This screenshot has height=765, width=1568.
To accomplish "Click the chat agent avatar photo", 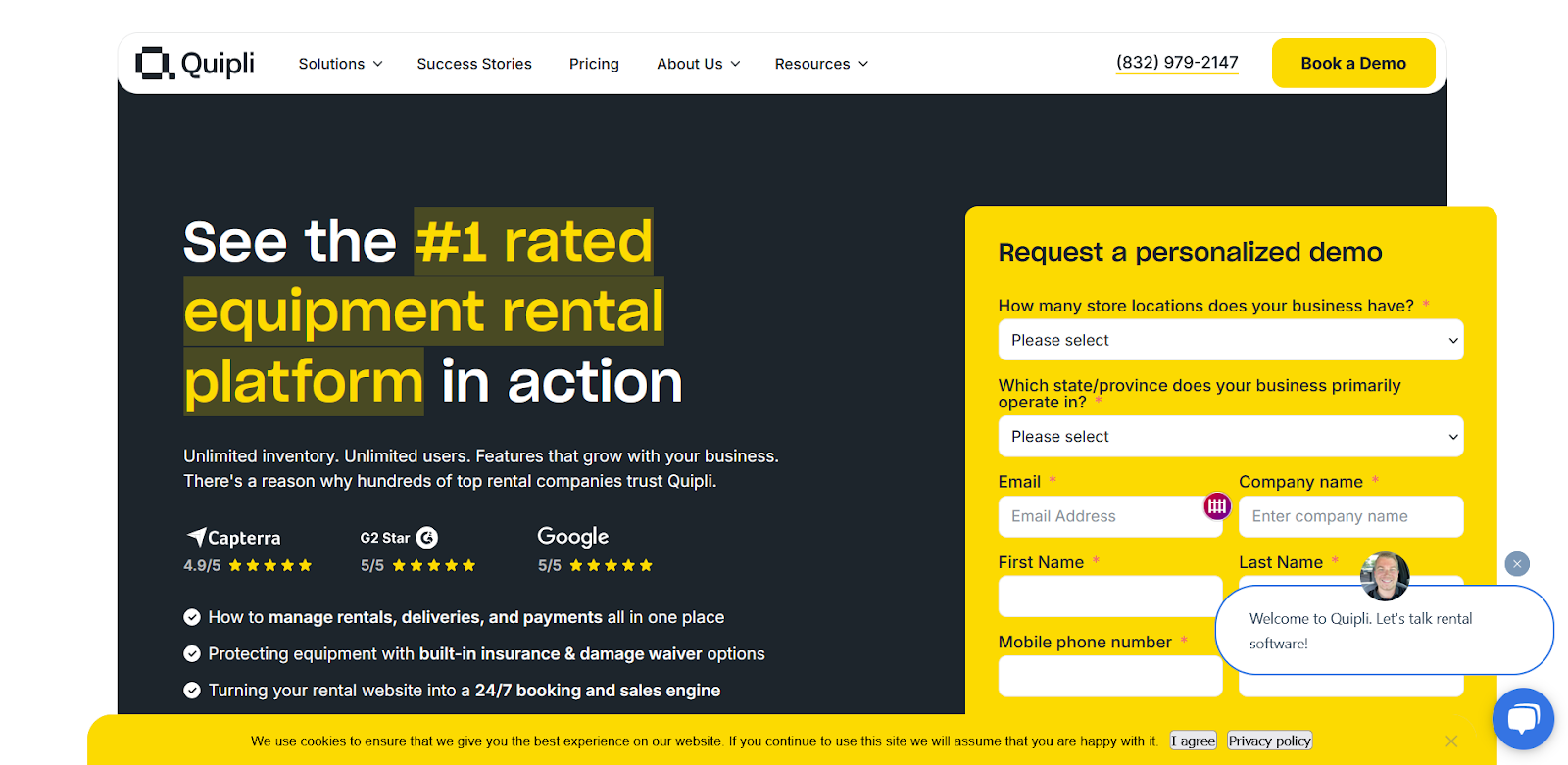I will pos(1385,576).
